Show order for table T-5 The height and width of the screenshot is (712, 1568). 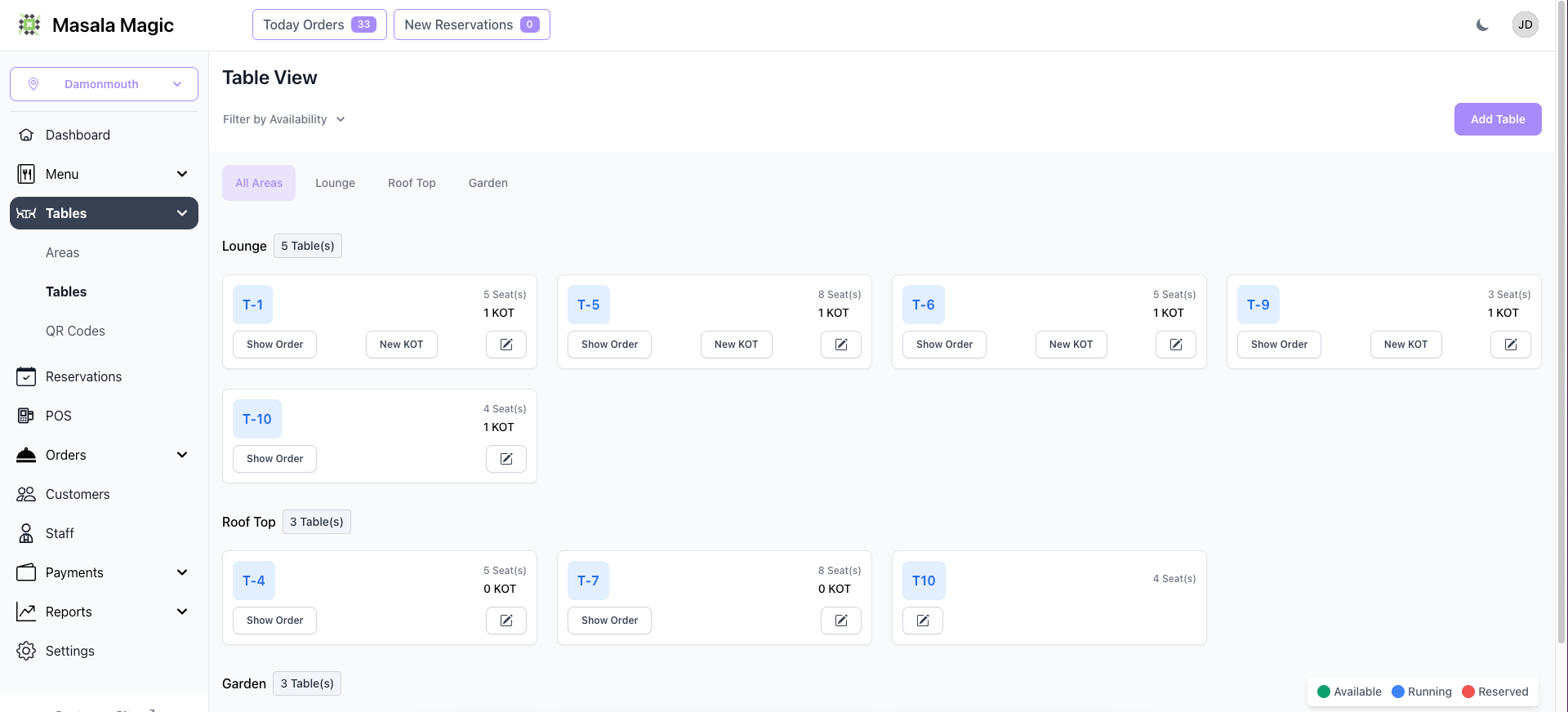pyautogui.click(x=609, y=345)
